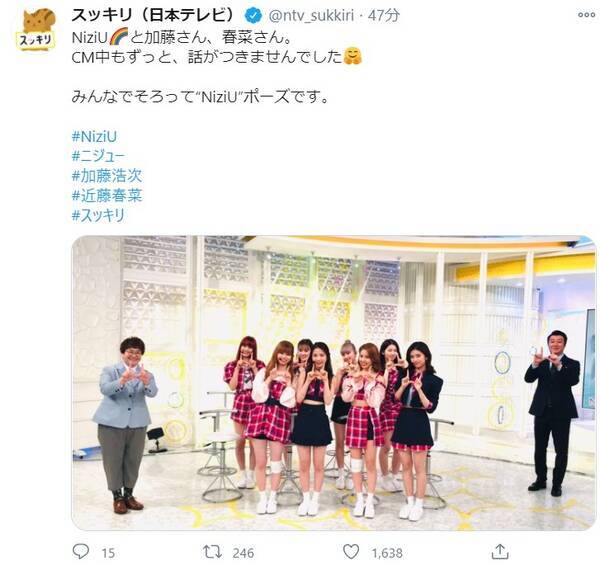Open the reply comment icon
600x565 pixels.
tap(81, 551)
